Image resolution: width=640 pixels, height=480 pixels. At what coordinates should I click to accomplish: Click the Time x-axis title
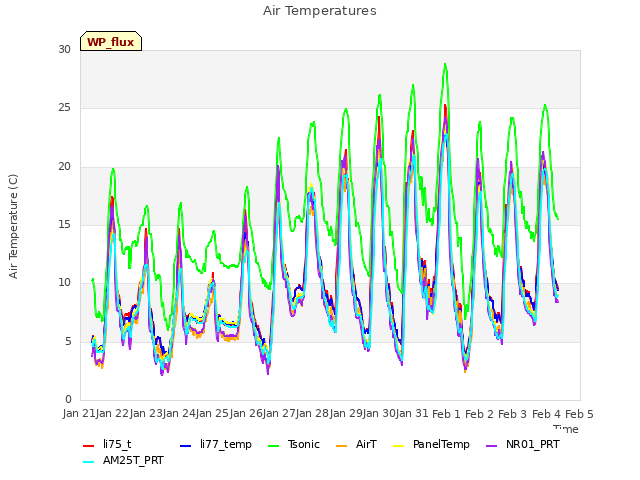pyautogui.click(x=566, y=429)
